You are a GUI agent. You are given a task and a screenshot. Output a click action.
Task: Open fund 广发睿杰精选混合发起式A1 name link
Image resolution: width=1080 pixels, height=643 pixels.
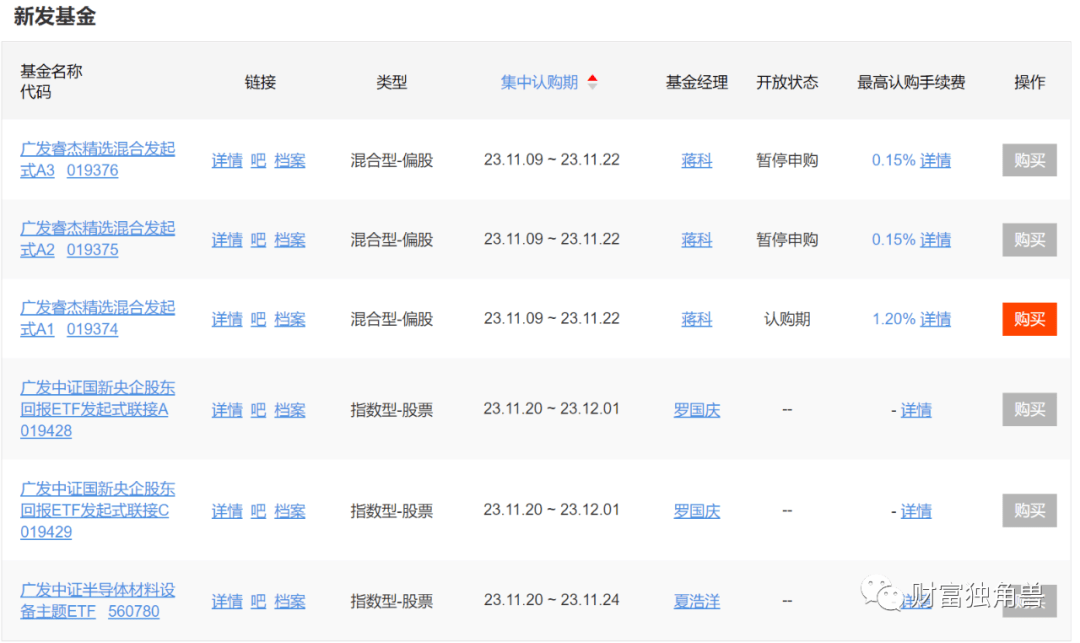98,317
